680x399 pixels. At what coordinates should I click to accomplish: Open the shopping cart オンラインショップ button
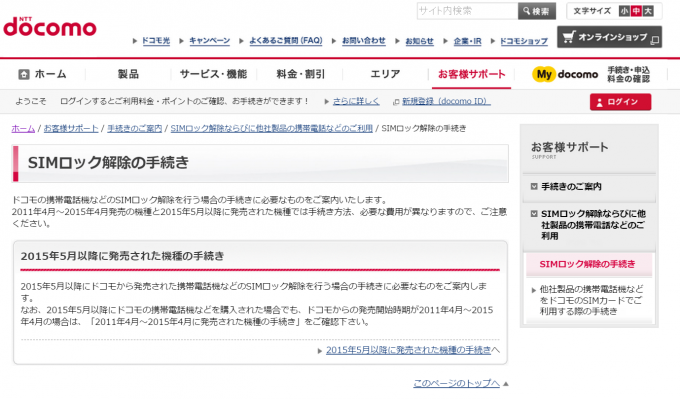tap(609, 37)
